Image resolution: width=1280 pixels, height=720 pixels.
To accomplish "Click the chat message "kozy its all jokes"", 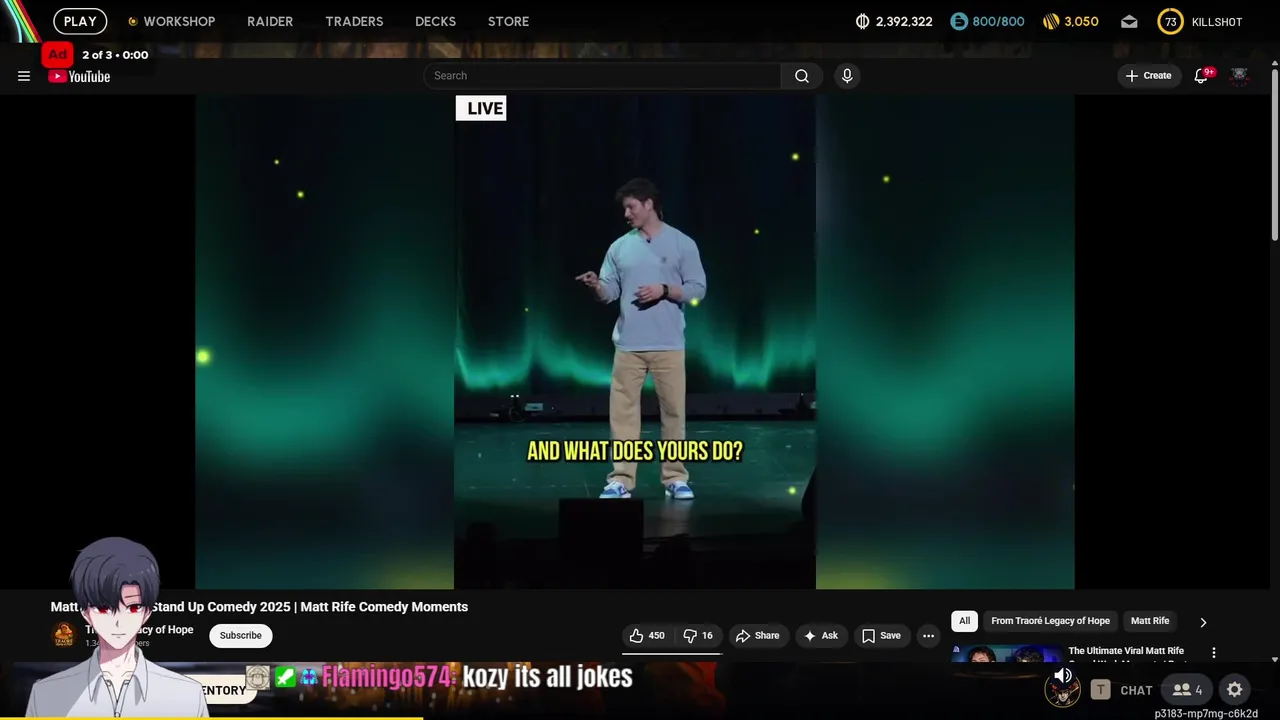I will pos(548,677).
